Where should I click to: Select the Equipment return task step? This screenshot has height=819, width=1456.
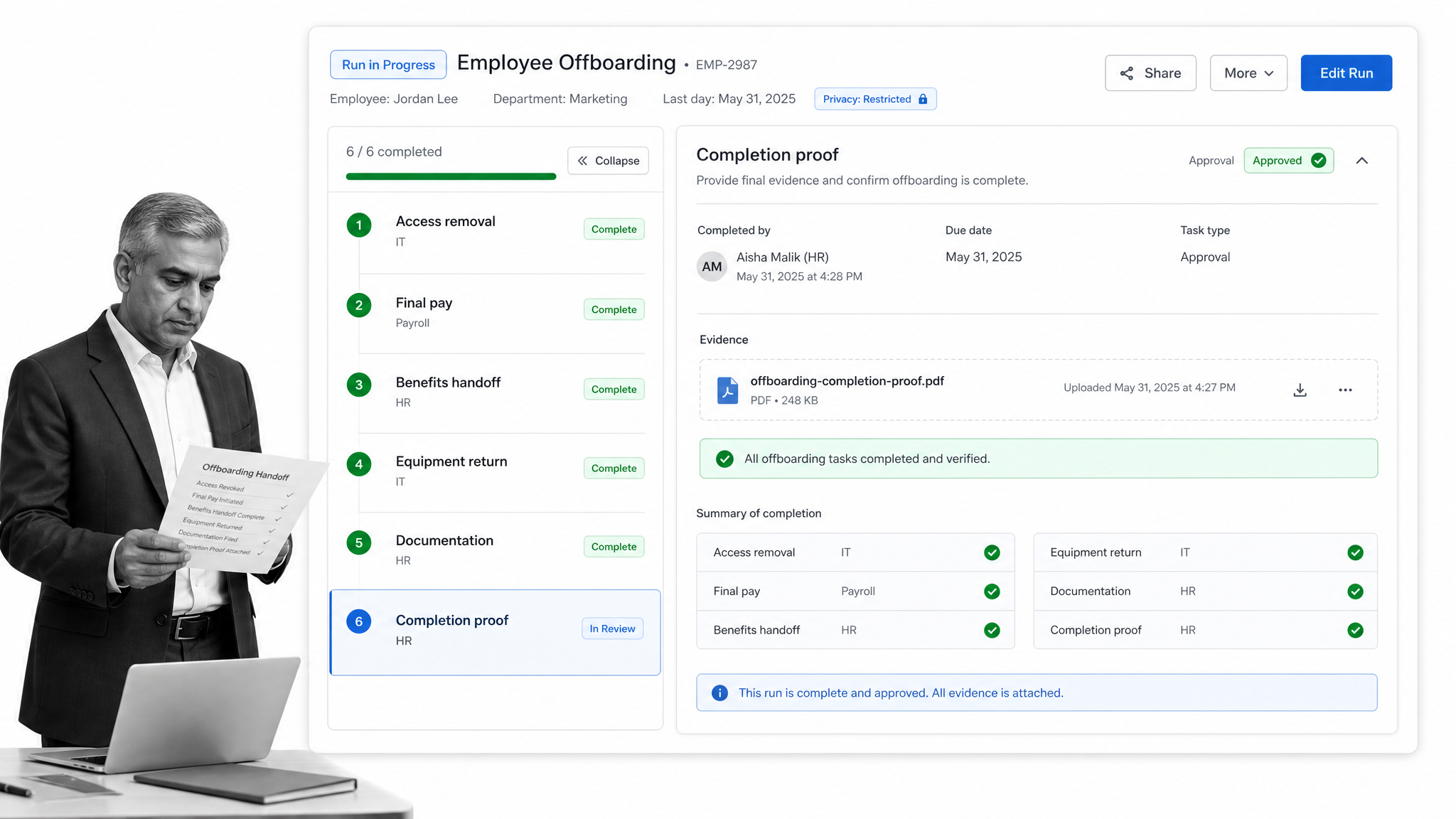(496, 473)
